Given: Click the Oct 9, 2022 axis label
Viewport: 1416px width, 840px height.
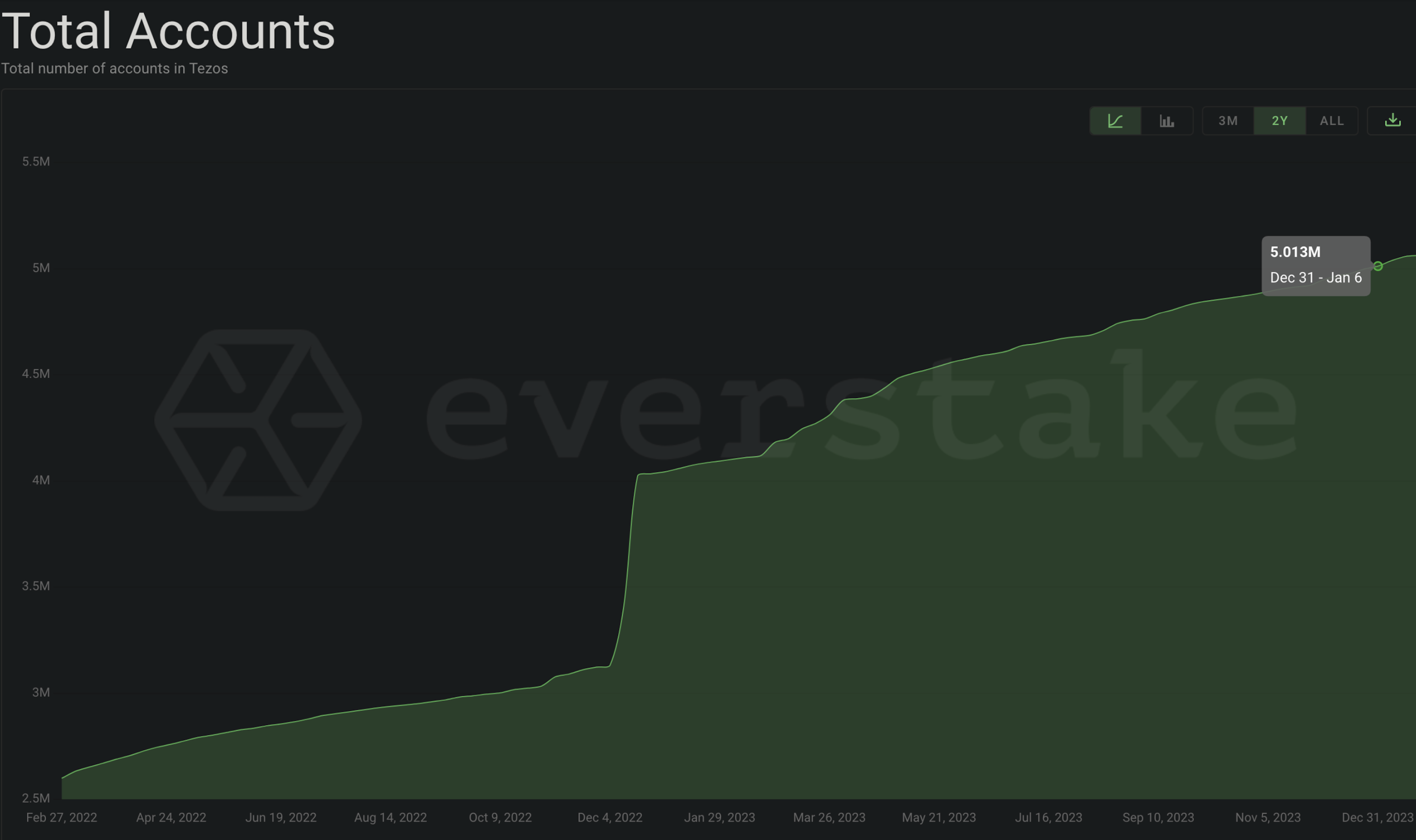Looking at the screenshot, I should 500,817.
